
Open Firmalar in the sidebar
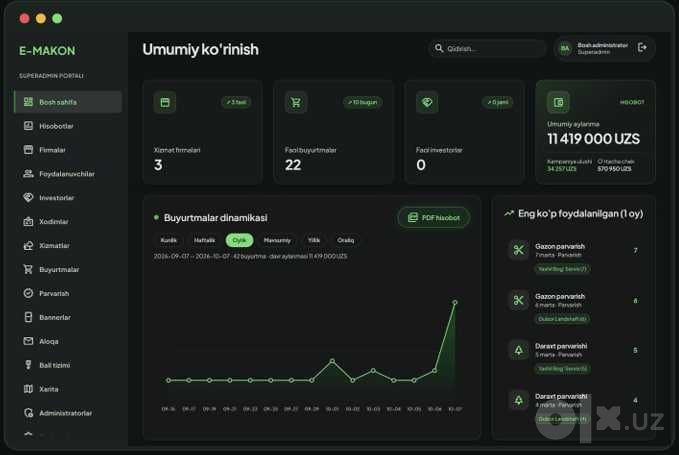(68, 150)
